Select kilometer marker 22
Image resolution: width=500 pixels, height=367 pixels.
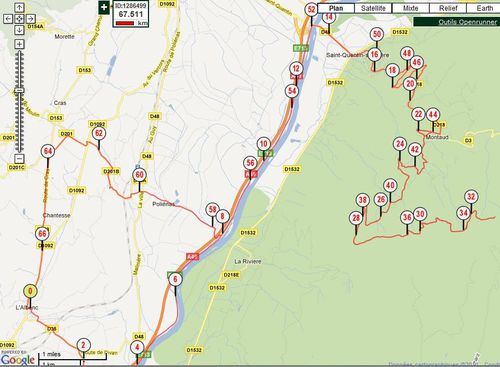(418, 114)
